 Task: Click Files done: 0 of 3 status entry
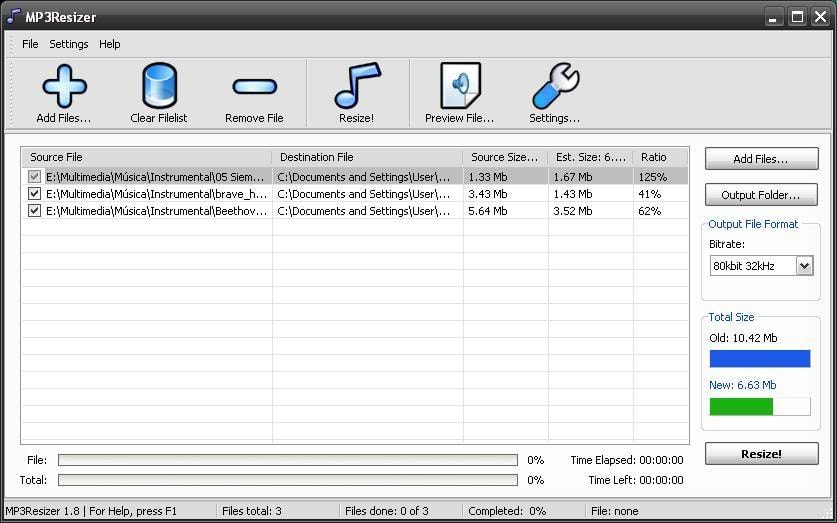pos(386,511)
